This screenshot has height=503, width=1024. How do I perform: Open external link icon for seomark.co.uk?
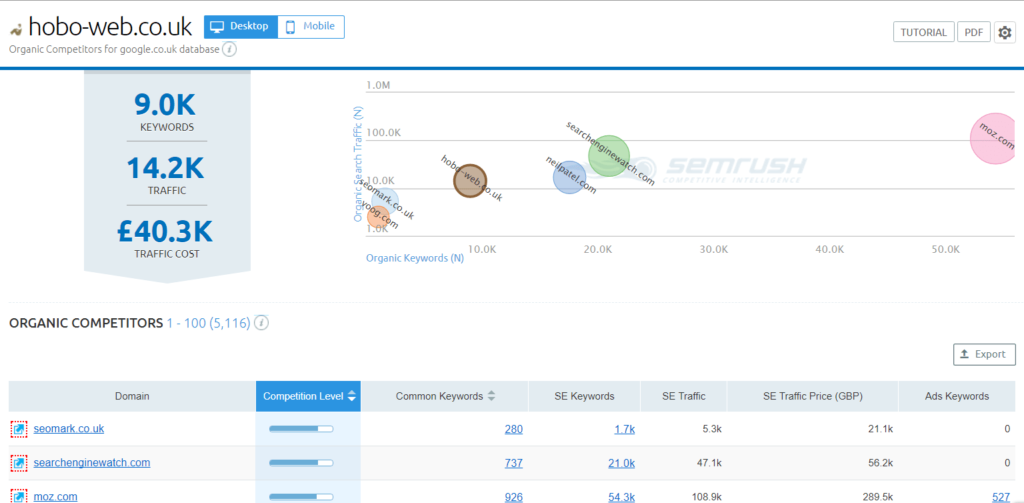pyautogui.click(x=19, y=429)
